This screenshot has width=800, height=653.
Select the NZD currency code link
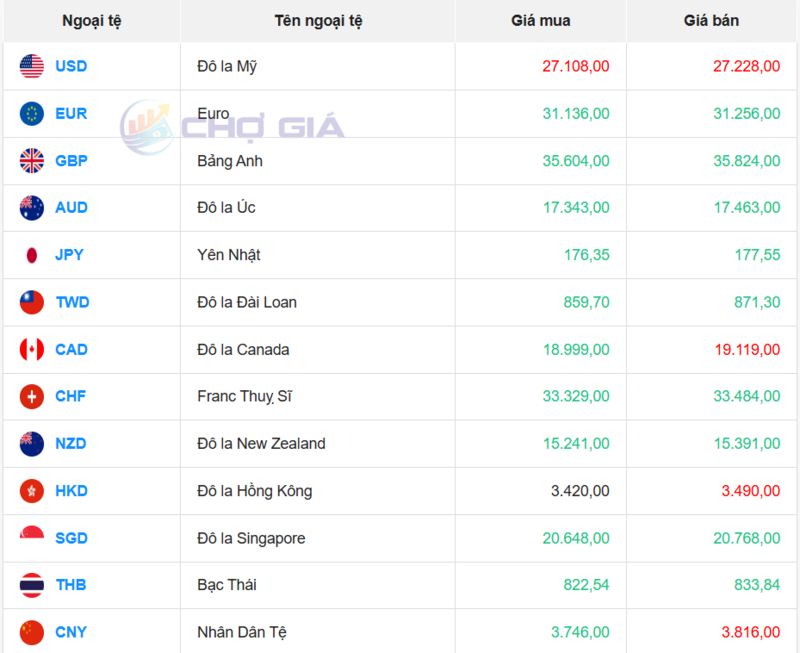click(71, 444)
